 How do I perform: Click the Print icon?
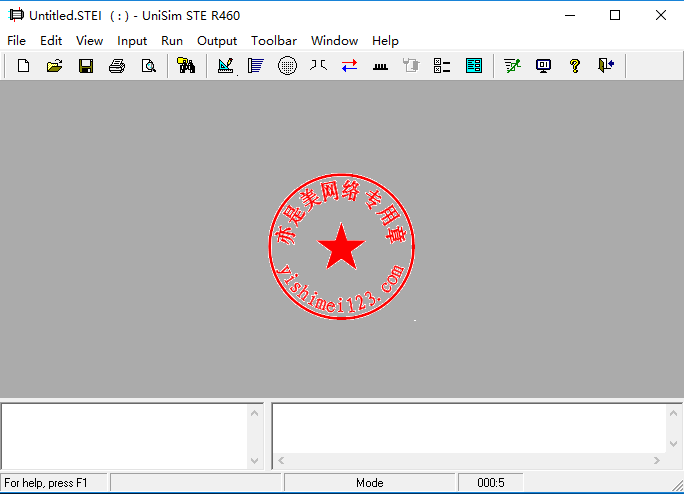pos(117,66)
